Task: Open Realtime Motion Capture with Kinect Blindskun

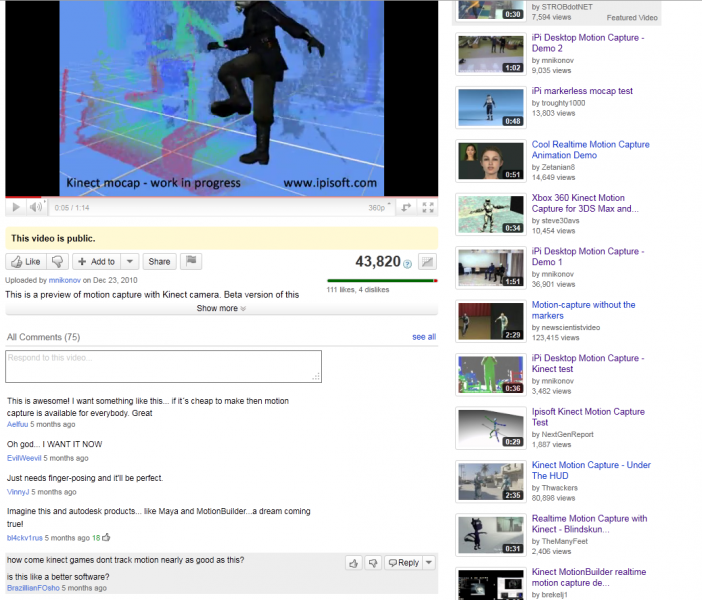Action: tap(589, 523)
